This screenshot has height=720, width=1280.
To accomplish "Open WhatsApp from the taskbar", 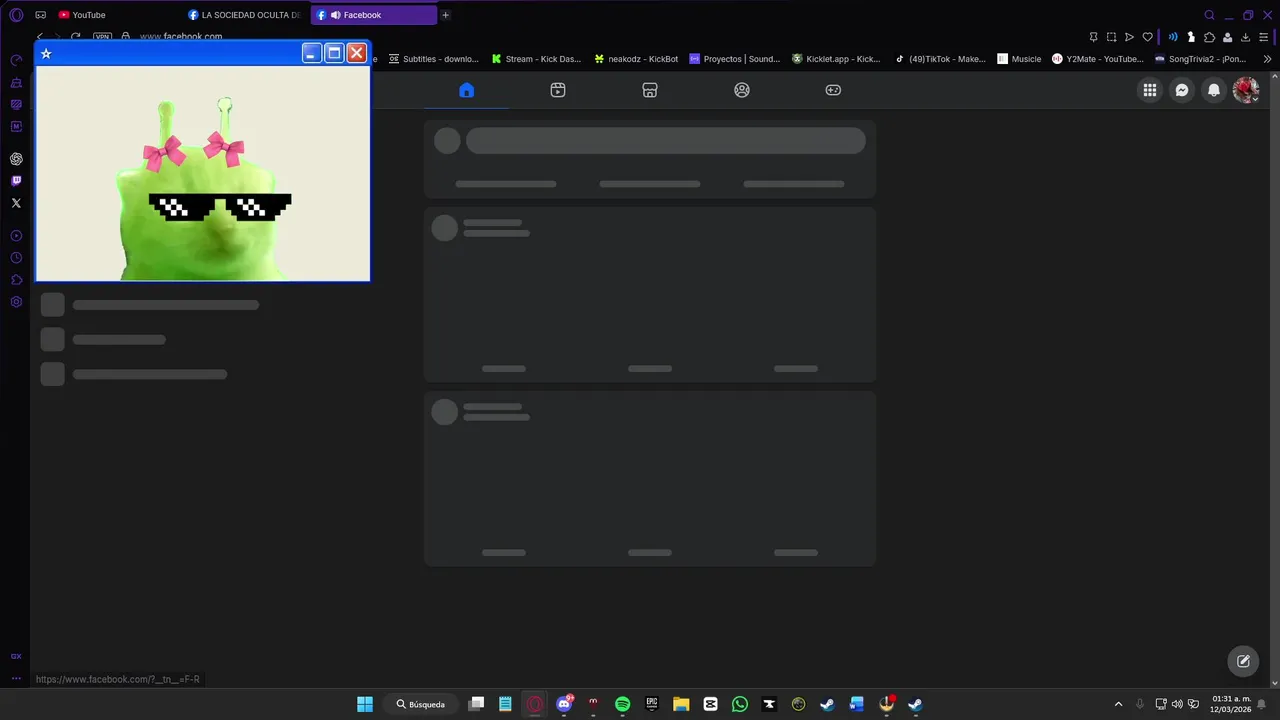I will click(x=740, y=704).
